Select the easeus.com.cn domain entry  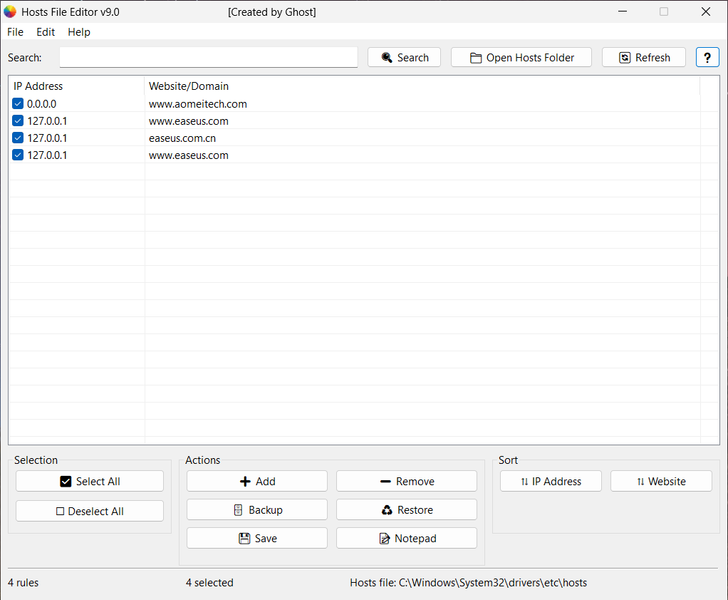pyautogui.click(x=182, y=138)
